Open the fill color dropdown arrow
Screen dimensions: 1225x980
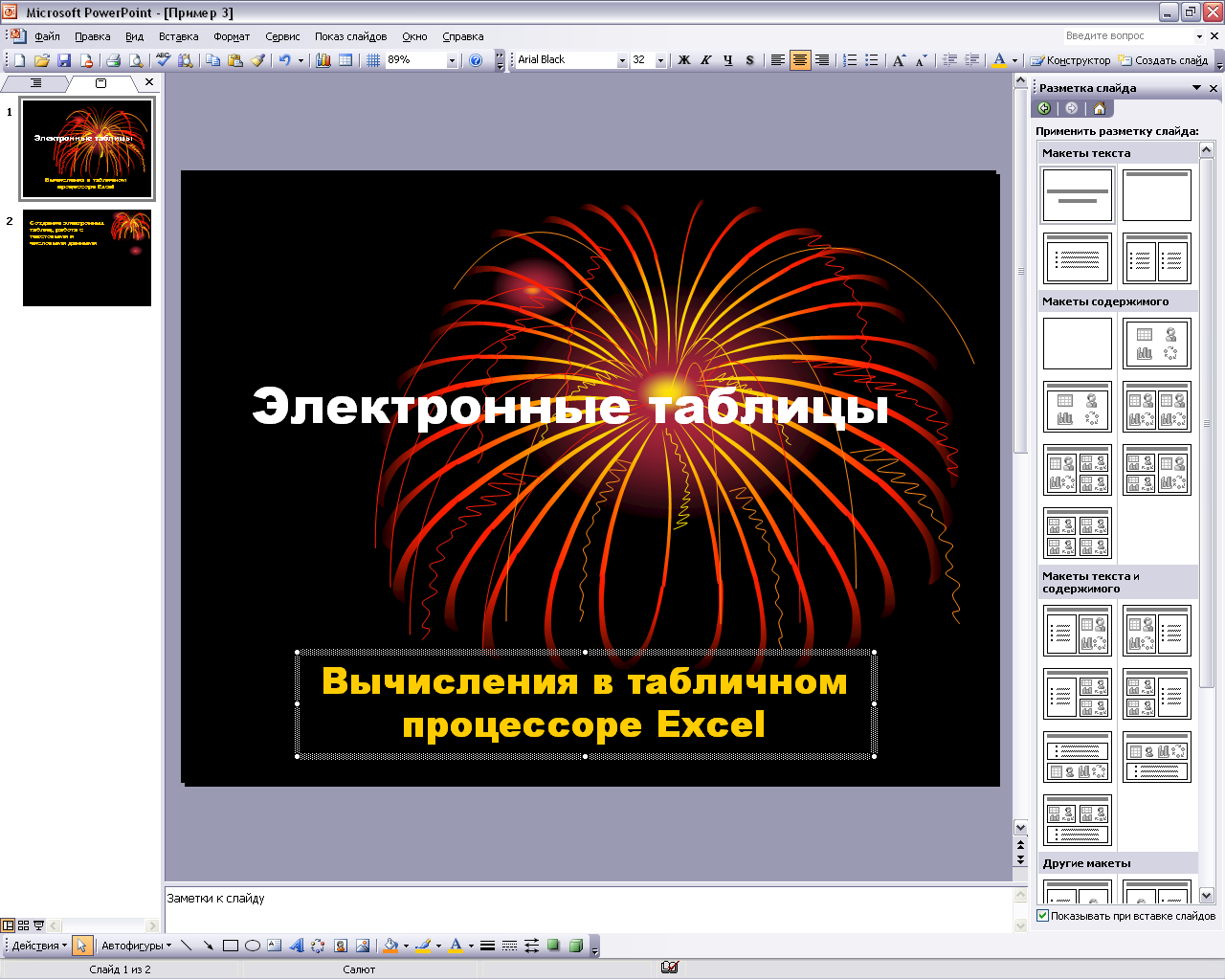pyautogui.click(x=406, y=946)
